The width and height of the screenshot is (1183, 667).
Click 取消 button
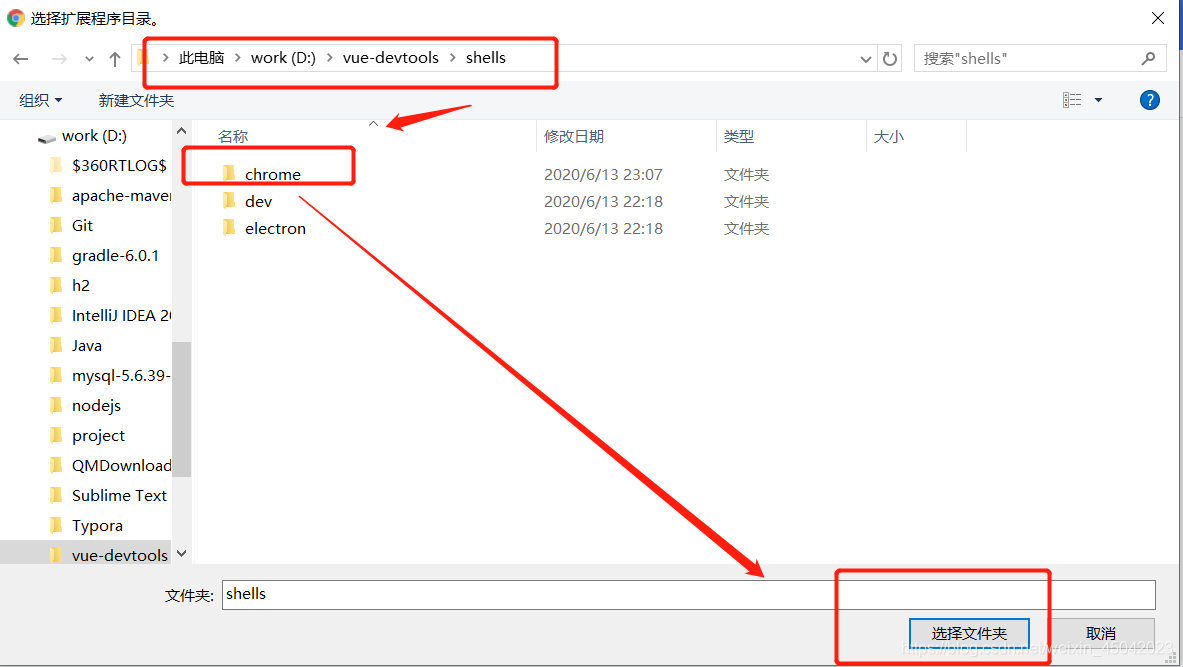click(x=1100, y=634)
